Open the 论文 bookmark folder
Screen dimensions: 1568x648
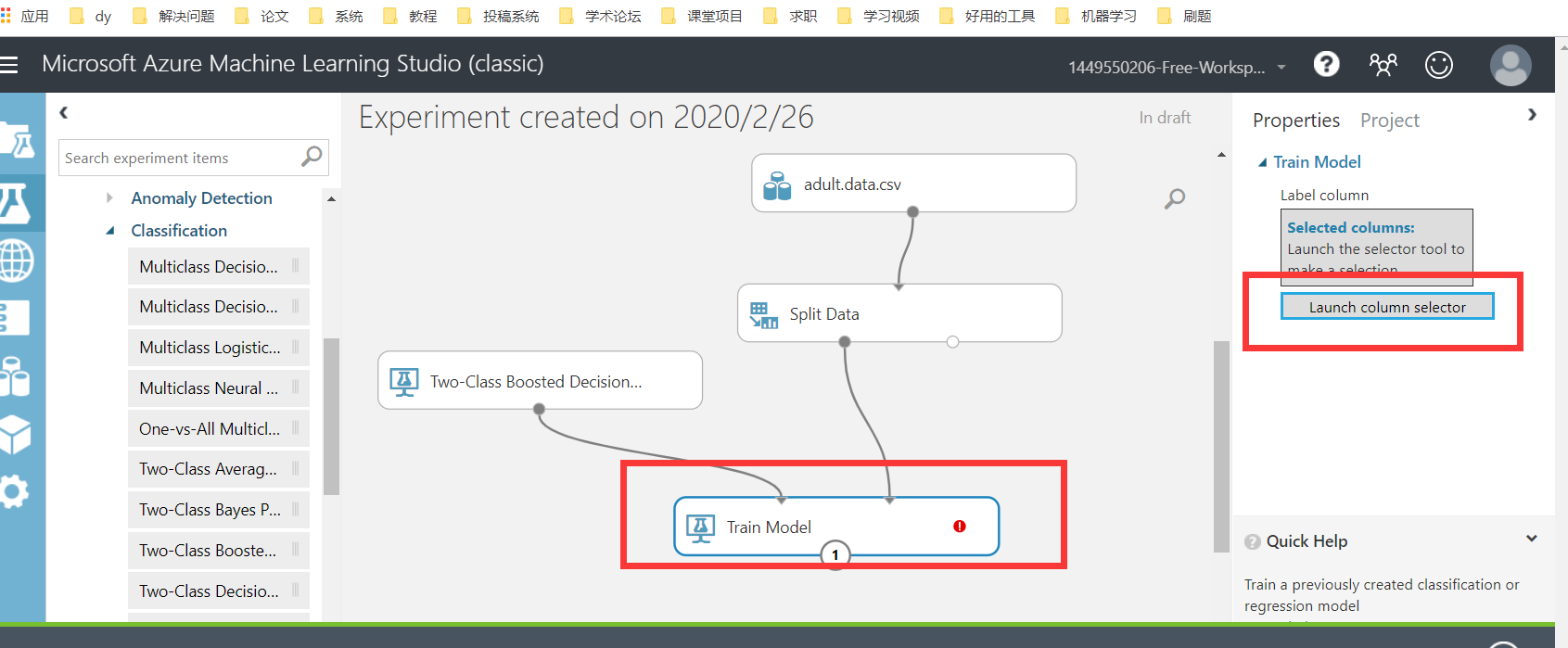261,16
